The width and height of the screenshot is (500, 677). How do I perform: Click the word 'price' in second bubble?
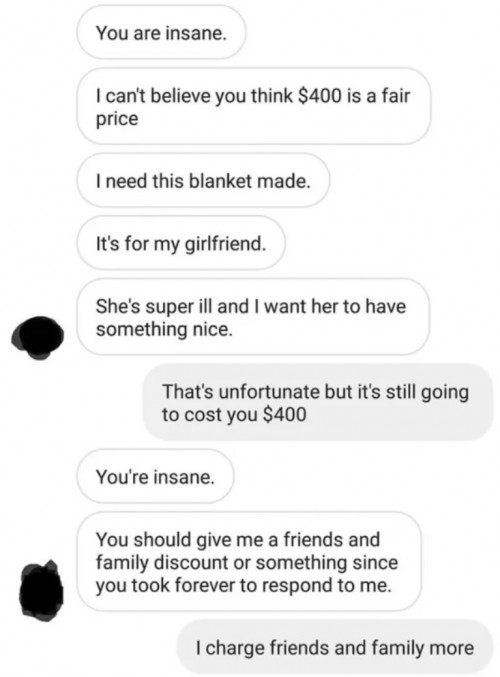point(117,120)
